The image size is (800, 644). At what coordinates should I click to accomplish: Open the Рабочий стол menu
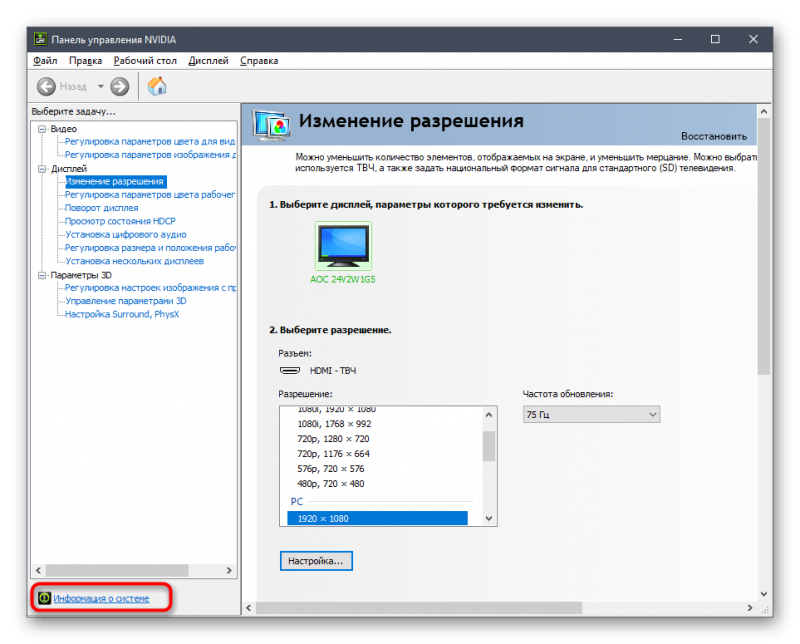pos(145,61)
